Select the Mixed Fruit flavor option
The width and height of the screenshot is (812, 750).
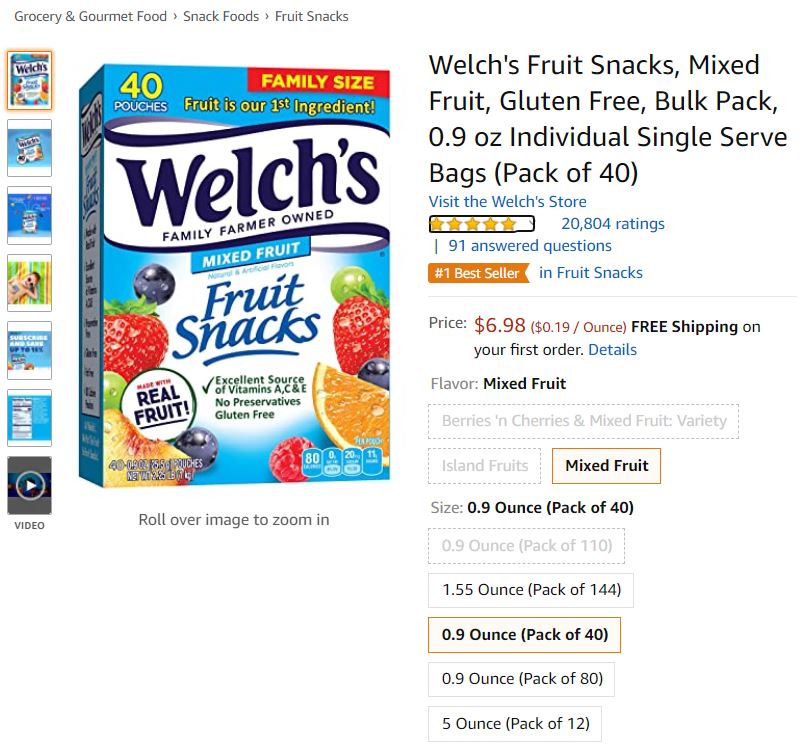pyautogui.click(x=606, y=465)
